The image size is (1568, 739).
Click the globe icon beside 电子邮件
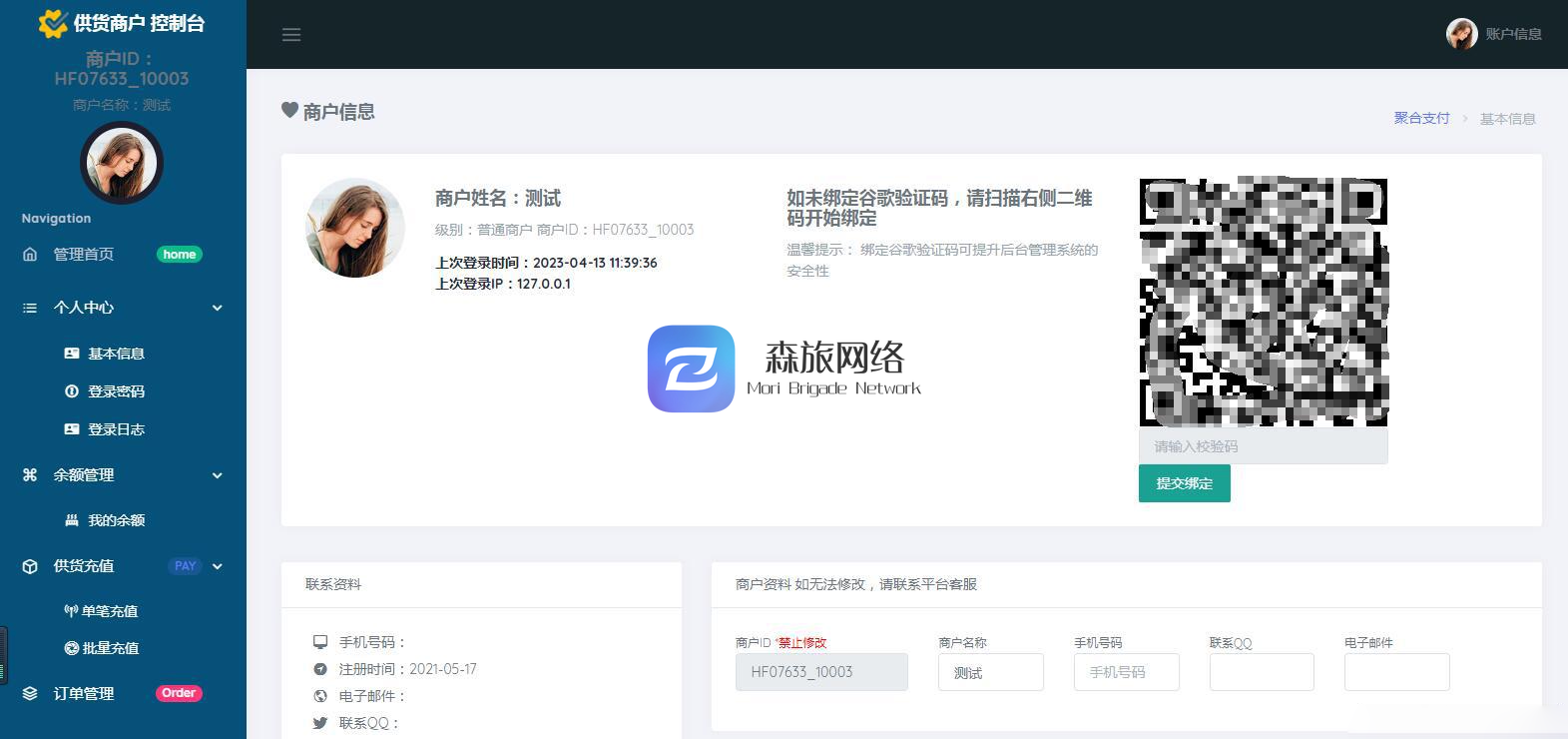coord(320,696)
